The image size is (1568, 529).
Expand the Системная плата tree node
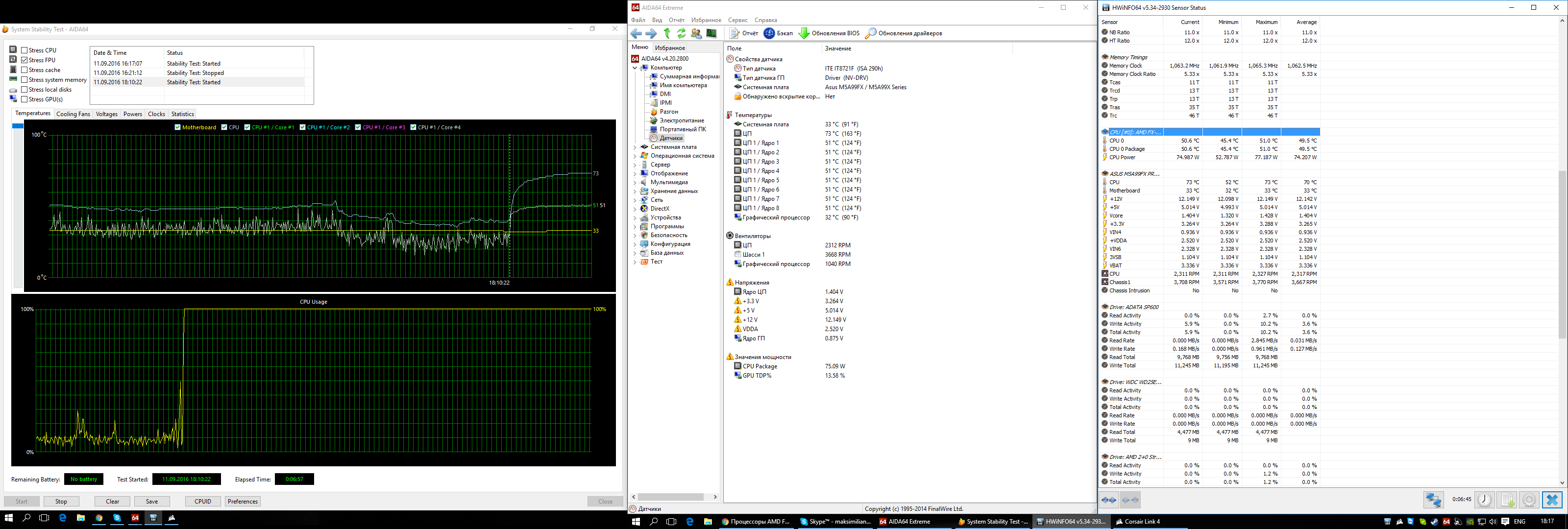(x=635, y=147)
